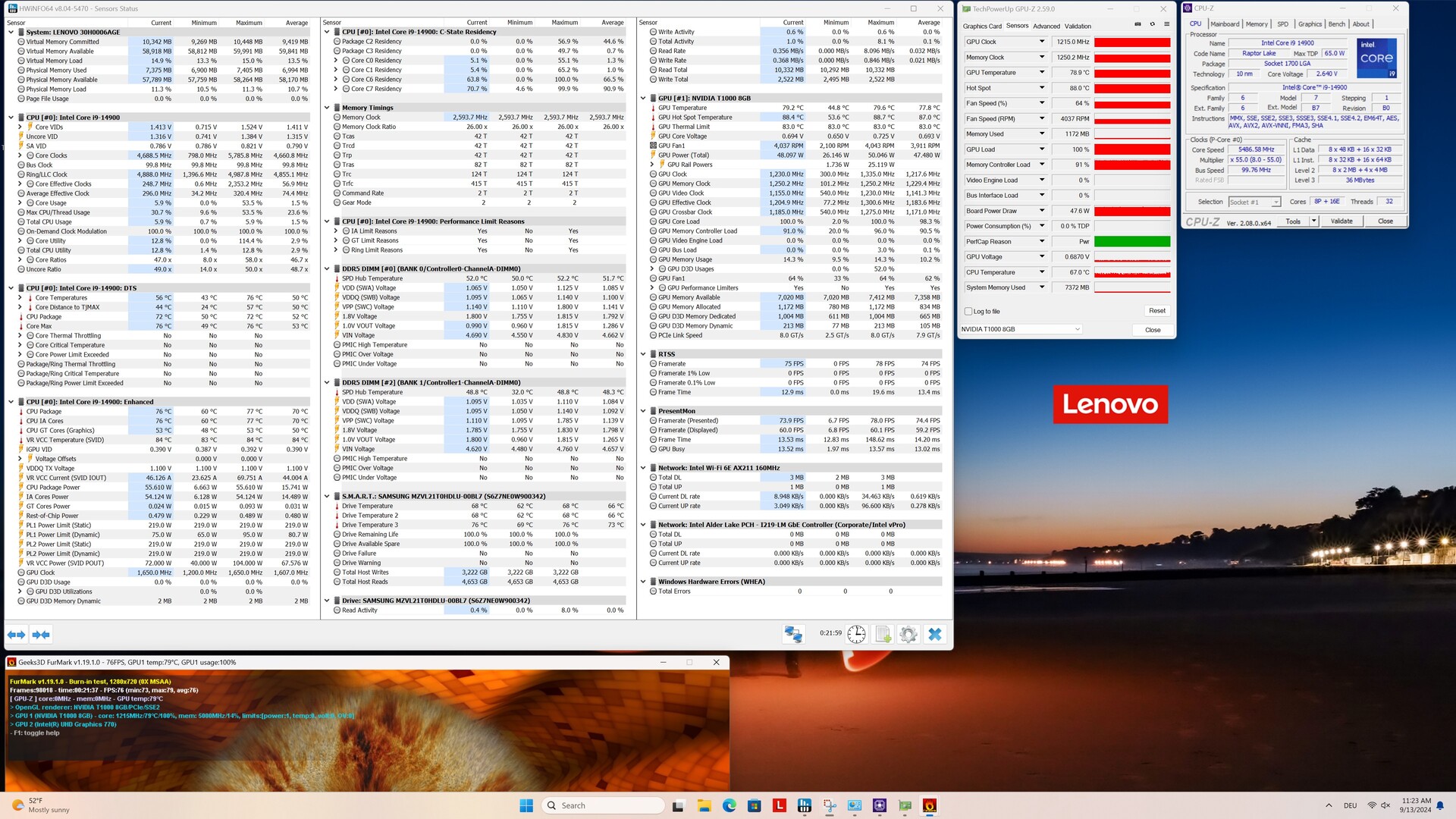This screenshot has width=1456, height=819.
Task: Click the CPU-Z Validate button
Action: click(1341, 221)
